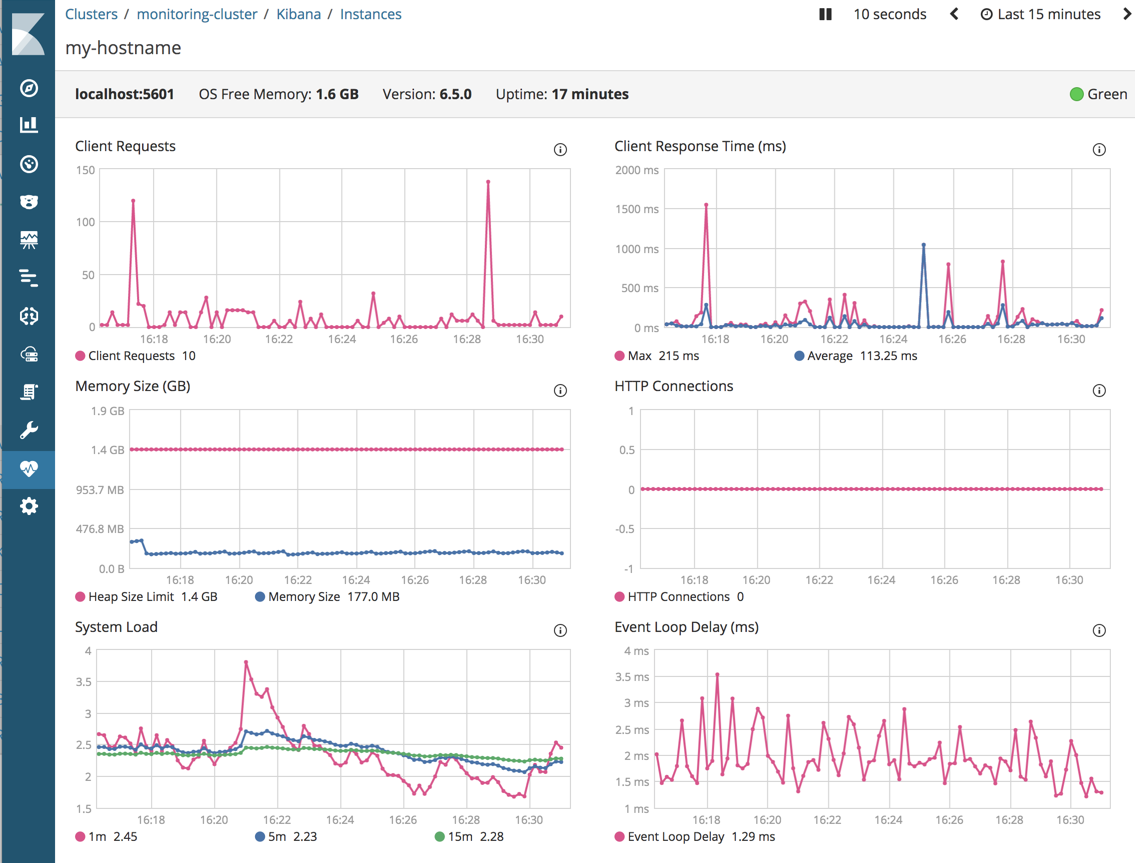Viewport: 1135px width, 863px height.
Task: Open the Management gear icon
Action: click(27, 506)
